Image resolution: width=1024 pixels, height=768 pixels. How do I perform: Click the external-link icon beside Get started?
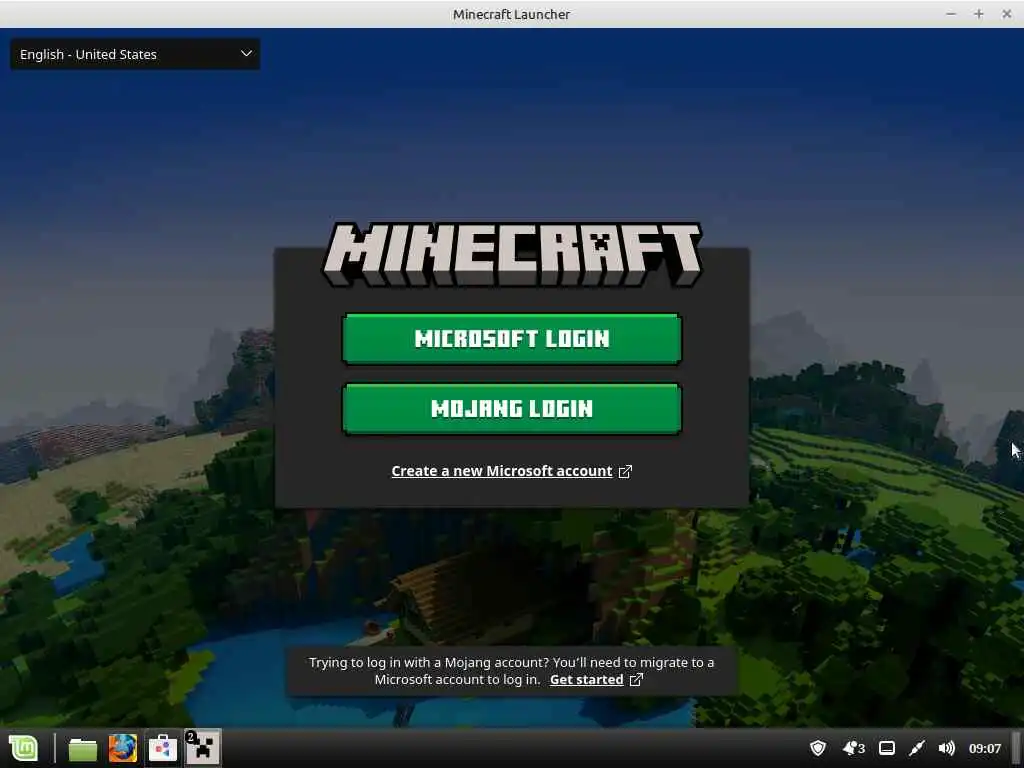636,680
